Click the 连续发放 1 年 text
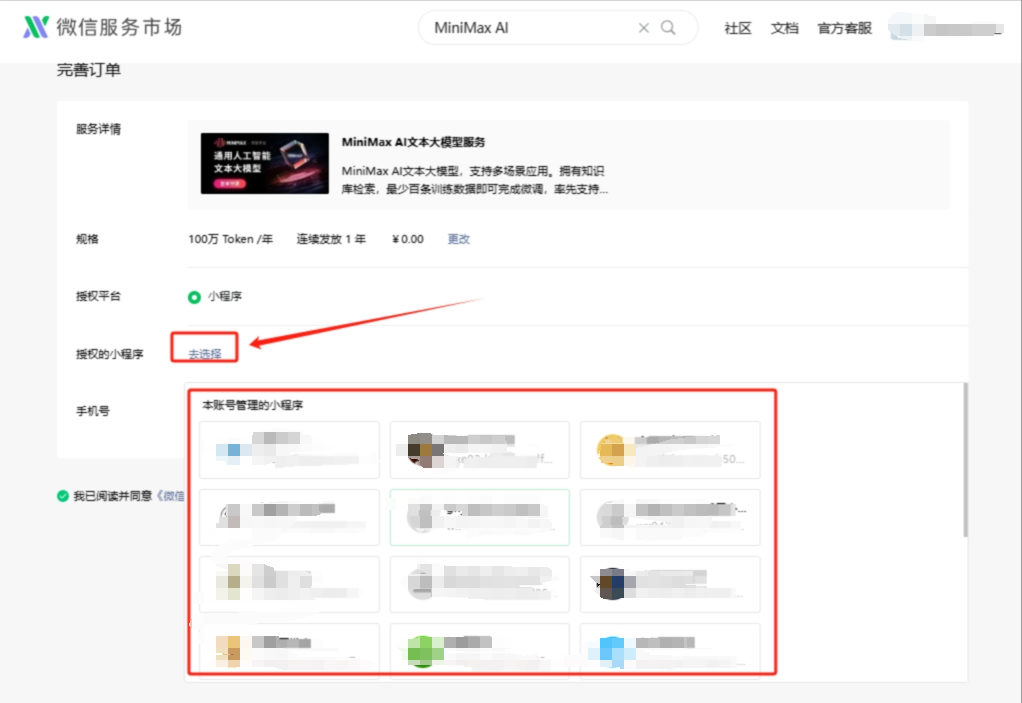This screenshot has height=703, width=1022. [331, 239]
